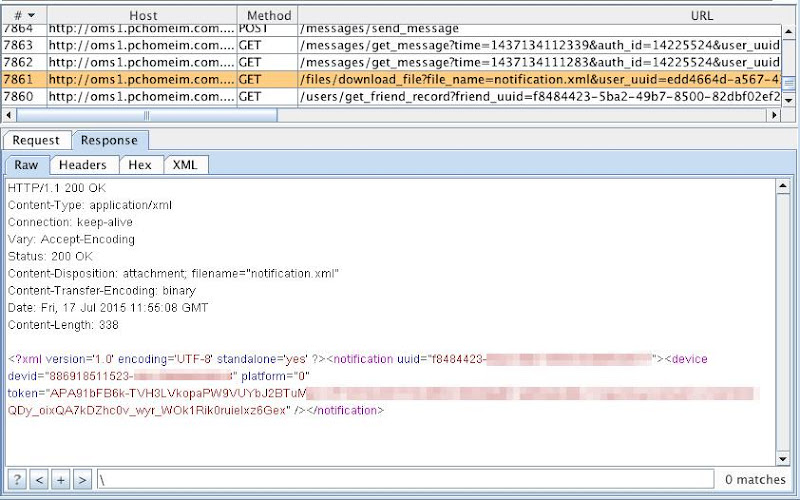800x500 pixels.
Task: Click the Connection keep-alive header line
Action: [70, 222]
